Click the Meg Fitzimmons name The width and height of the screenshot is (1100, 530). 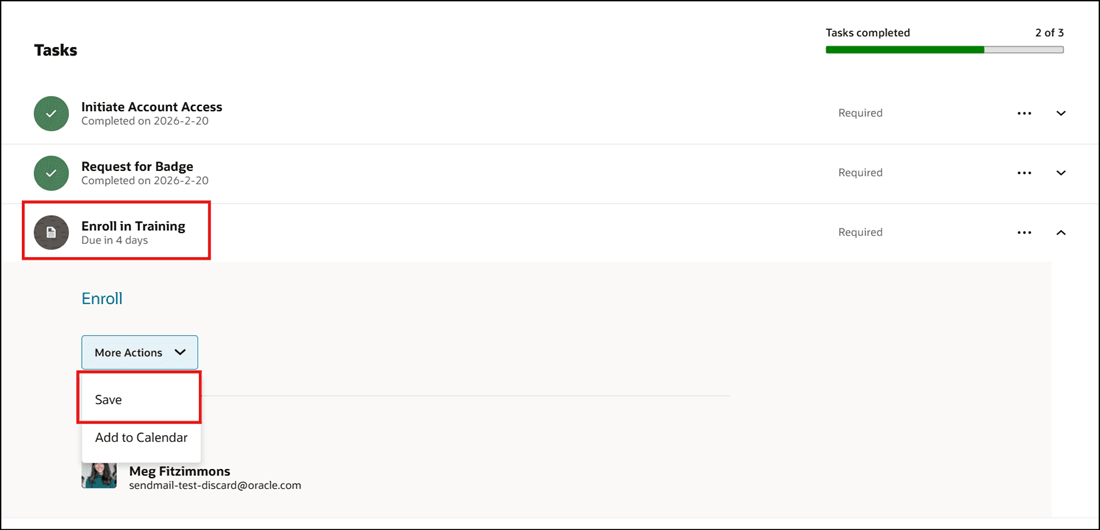coord(180,471)
